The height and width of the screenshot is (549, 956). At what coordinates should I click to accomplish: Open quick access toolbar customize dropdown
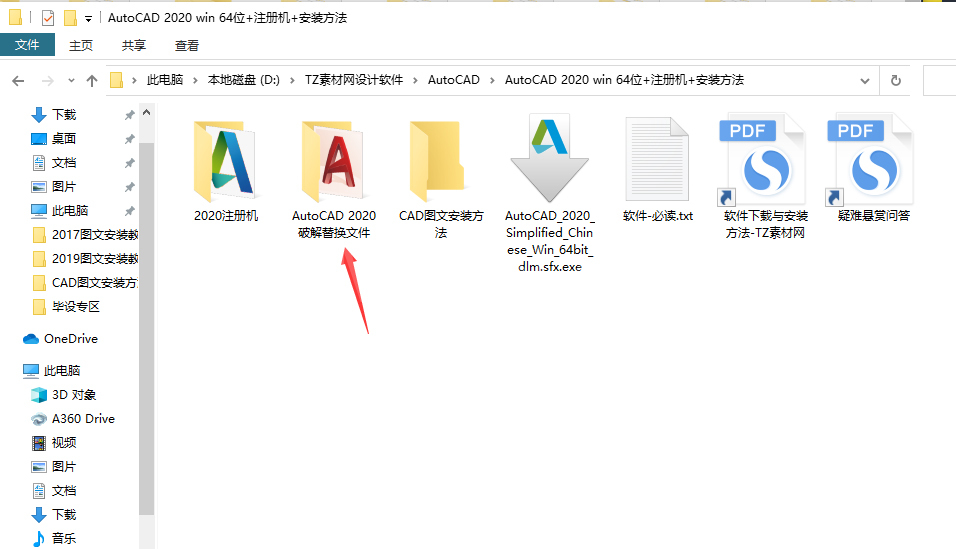pos(88,19)
